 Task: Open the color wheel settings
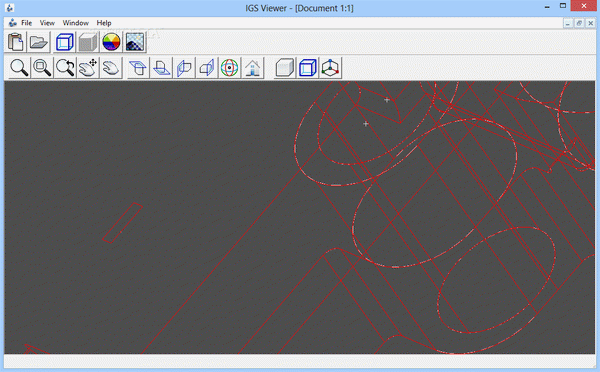pos(111,42)
